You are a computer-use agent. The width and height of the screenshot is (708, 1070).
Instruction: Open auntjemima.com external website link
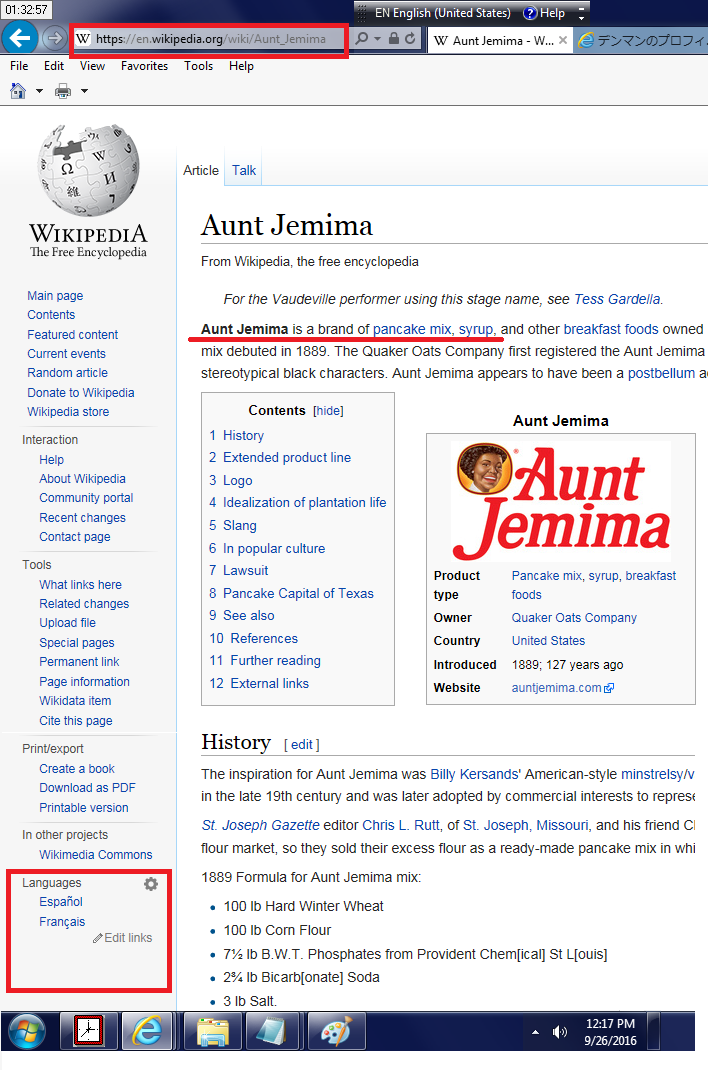point(557,688)
